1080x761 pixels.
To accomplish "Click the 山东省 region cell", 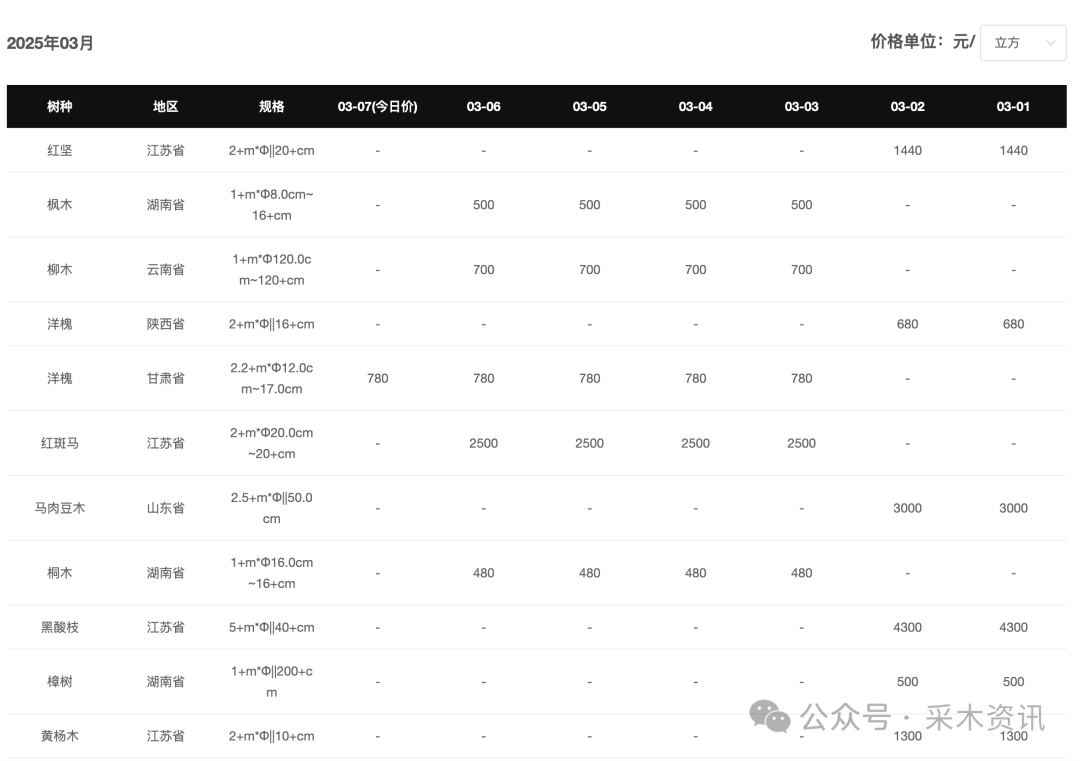I will 165,508.
